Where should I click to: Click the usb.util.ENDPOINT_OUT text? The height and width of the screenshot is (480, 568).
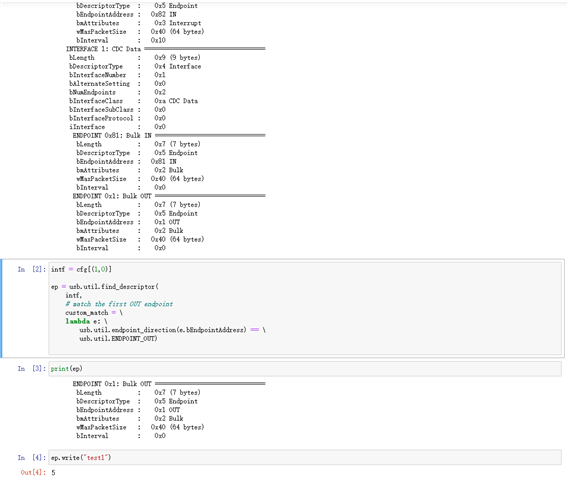point(118,338)
